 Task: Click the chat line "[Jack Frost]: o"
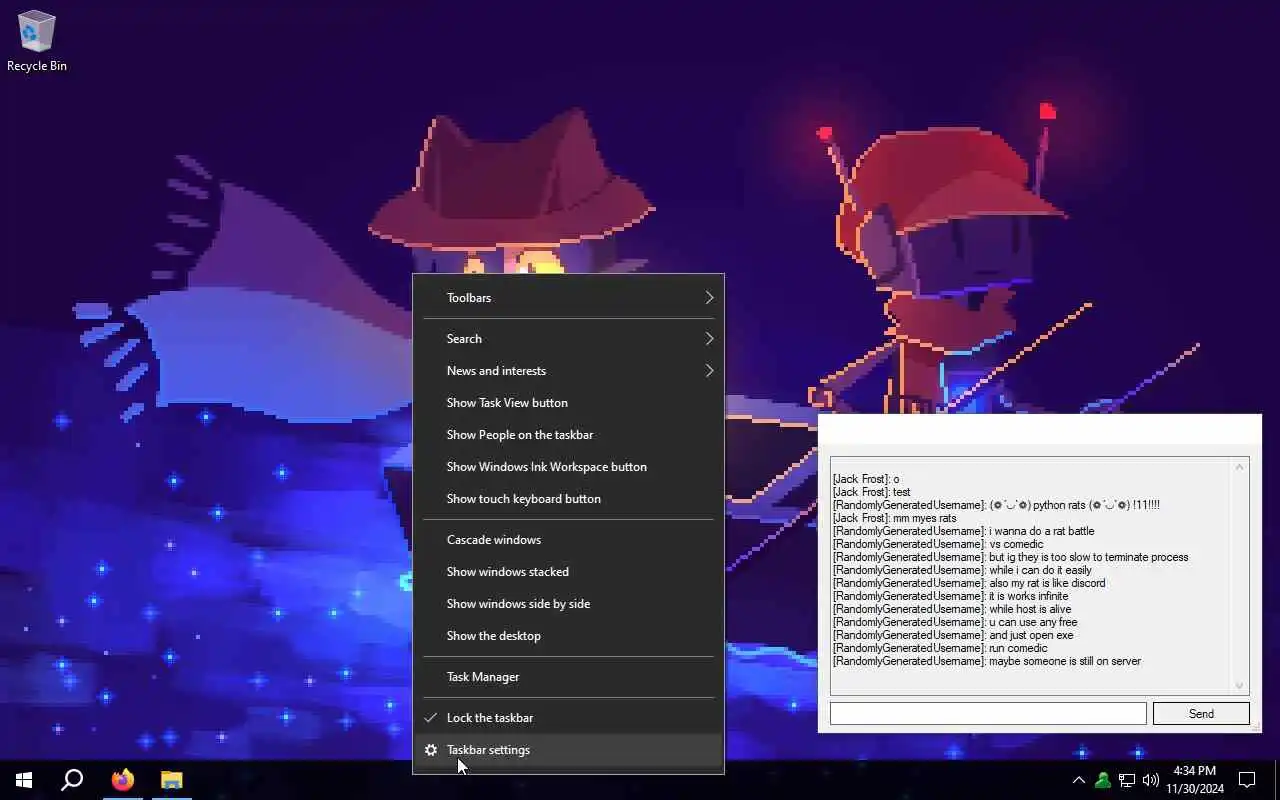pyautogui.click(x=865, y=479)
